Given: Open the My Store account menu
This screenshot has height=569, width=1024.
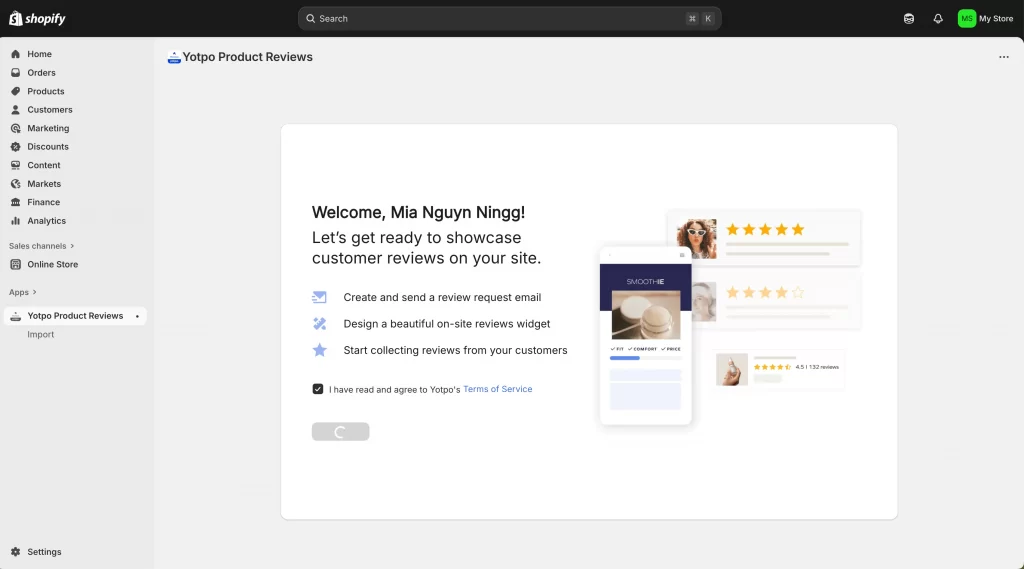Looking at the screenshot, I should click(985, 18).
